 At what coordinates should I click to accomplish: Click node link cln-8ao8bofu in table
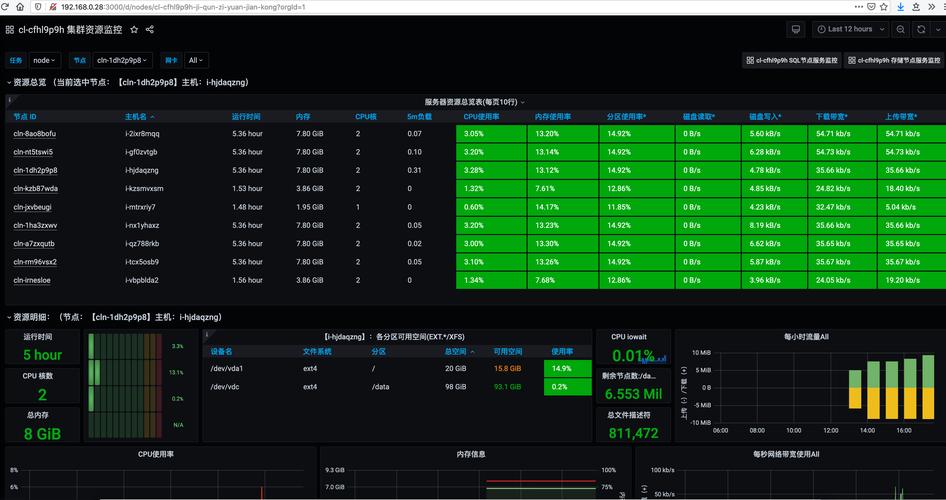(x=35, y=134)
